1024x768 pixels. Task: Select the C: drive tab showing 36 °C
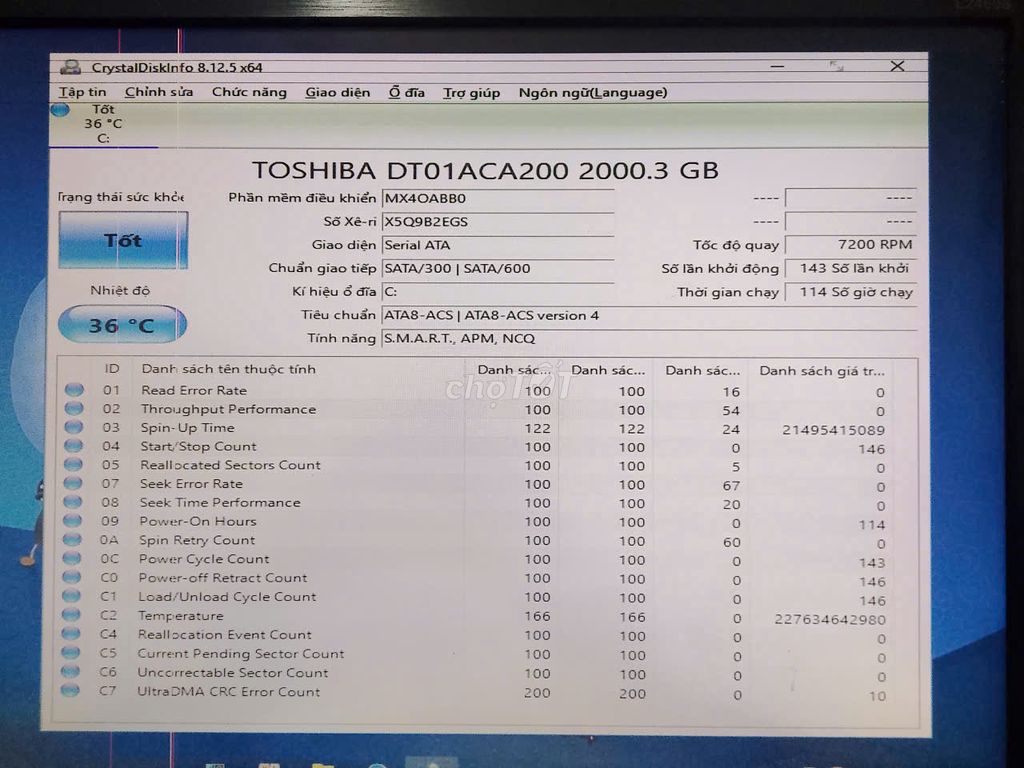pyautogui.click(x=103, y=124)
